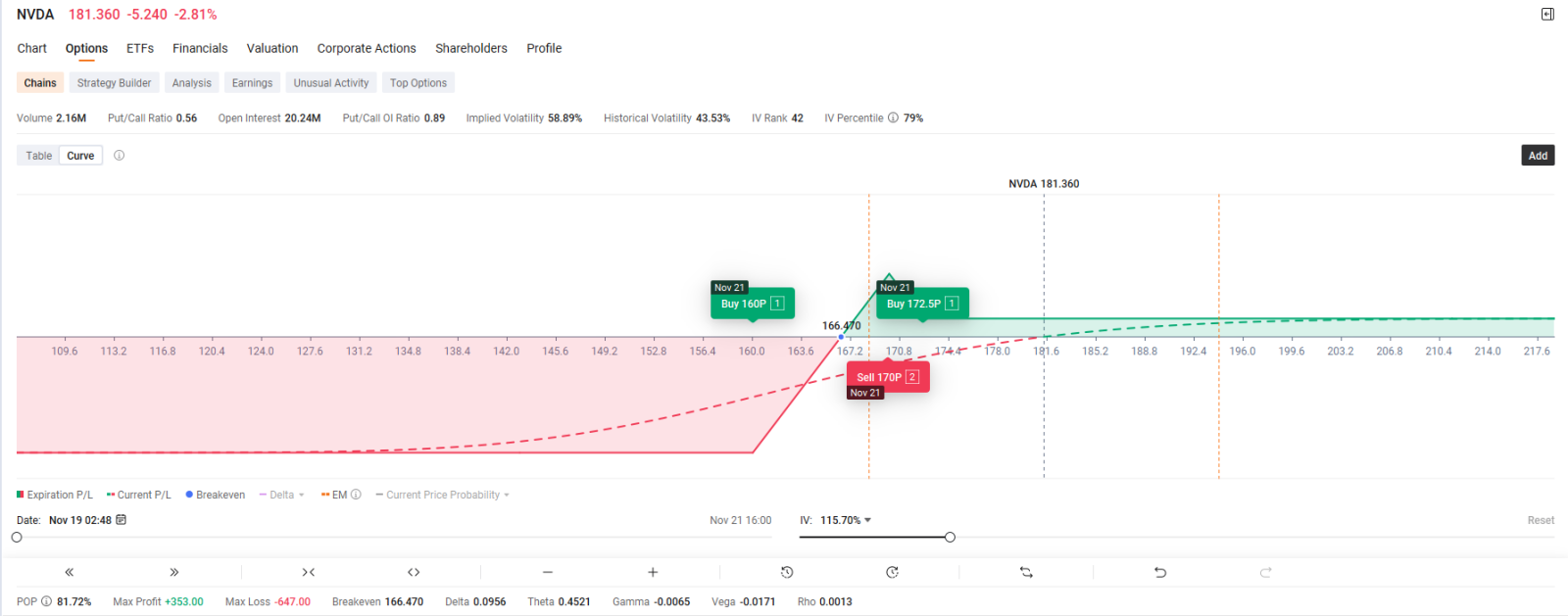Click the flip strategy swap icon
Viewport: 1568px width, 616px height.
1026,572
